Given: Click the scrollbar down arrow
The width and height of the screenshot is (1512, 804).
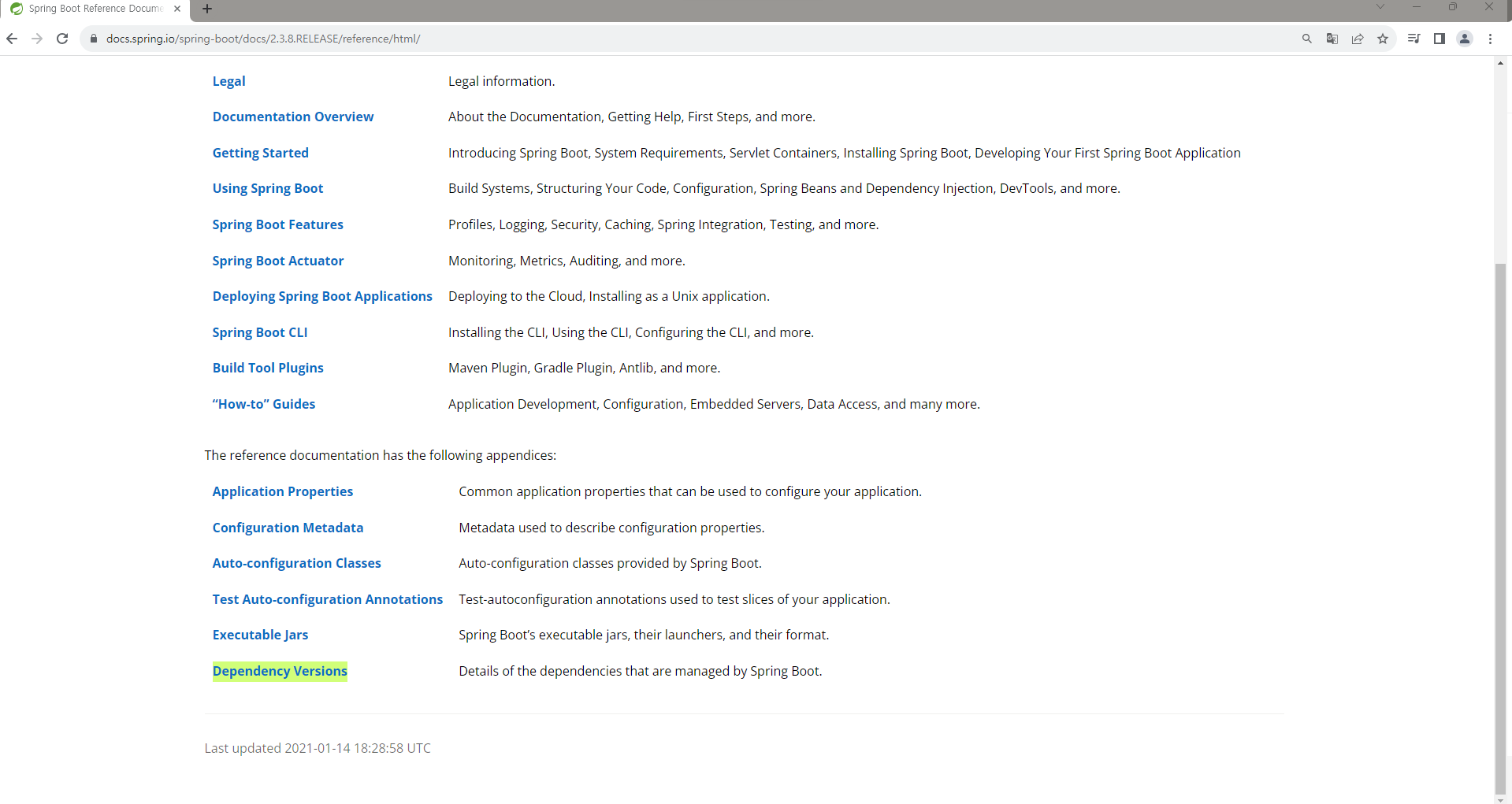Looking at the screenshot, I should tap(1500, 799).
